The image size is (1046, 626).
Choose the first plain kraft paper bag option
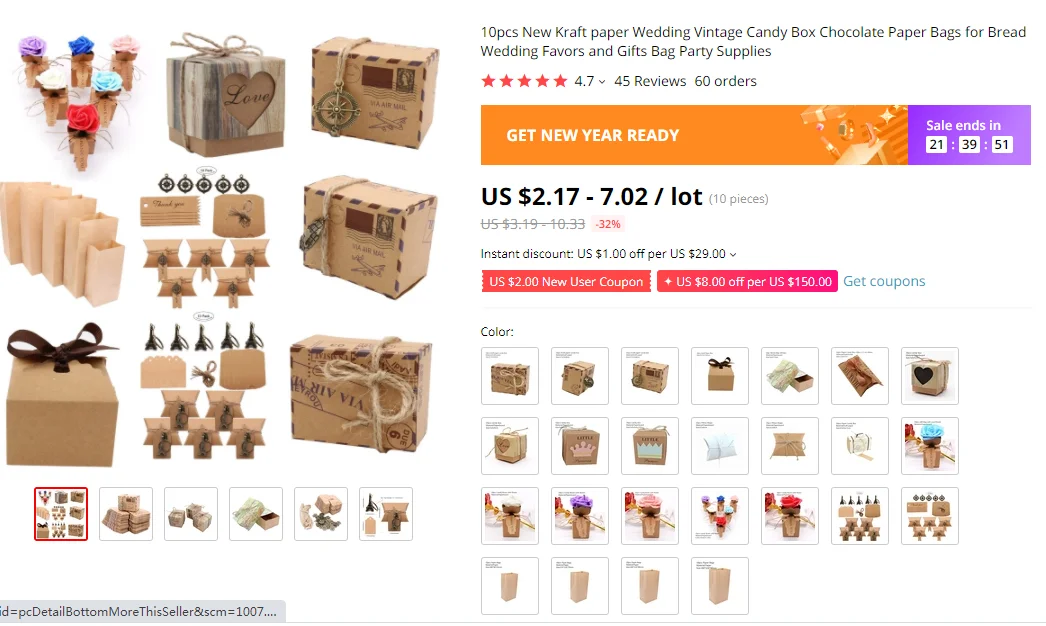click(510, 586)
